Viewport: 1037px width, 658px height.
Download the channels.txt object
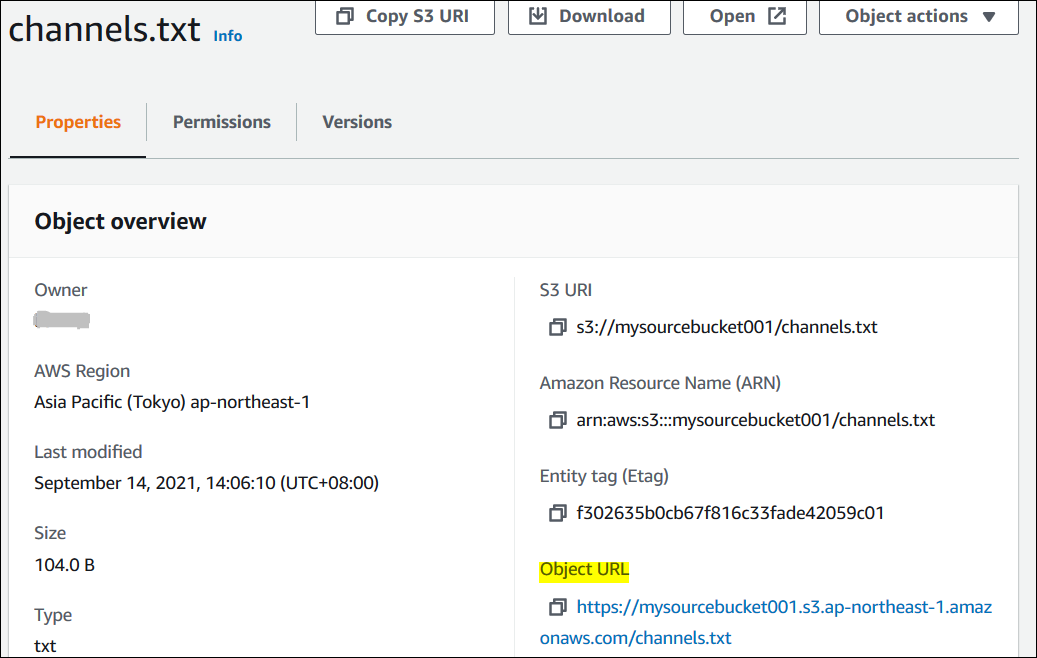point(589,15)
